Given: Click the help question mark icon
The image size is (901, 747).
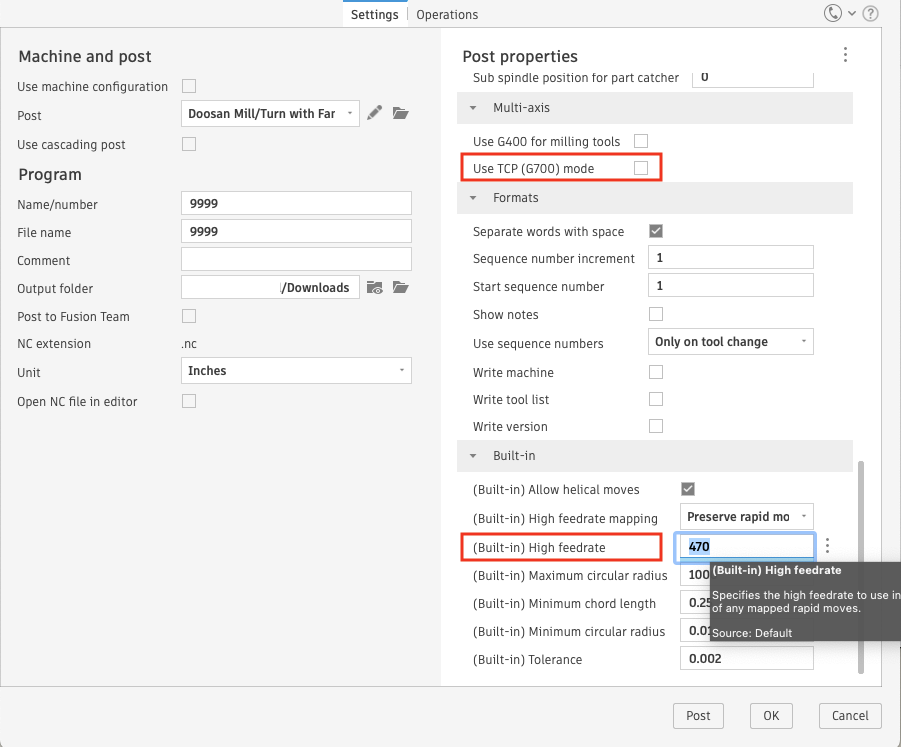Looking at the screenshot, I should [871, 14].
